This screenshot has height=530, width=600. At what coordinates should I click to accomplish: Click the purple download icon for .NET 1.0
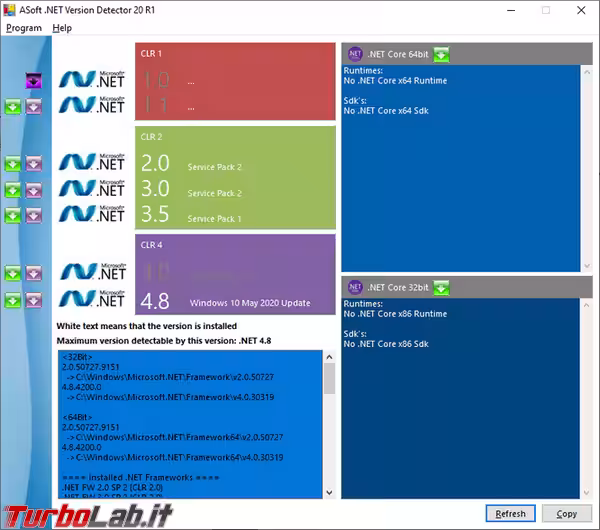coord(34,81)
